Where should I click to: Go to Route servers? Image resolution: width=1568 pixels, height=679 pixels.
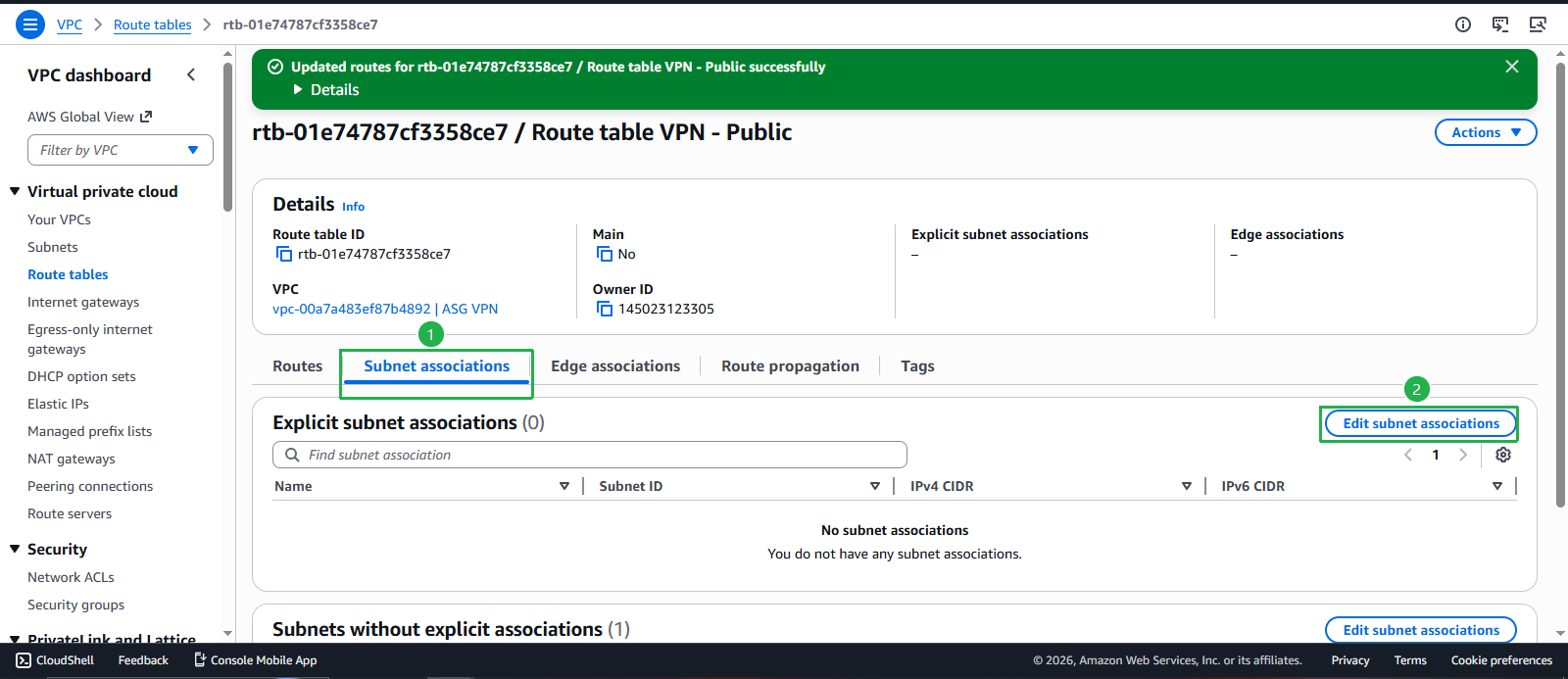70,513
